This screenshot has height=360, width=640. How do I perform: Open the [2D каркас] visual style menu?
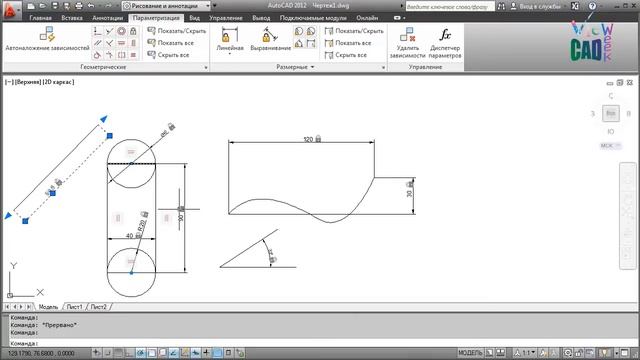[58, 82]
